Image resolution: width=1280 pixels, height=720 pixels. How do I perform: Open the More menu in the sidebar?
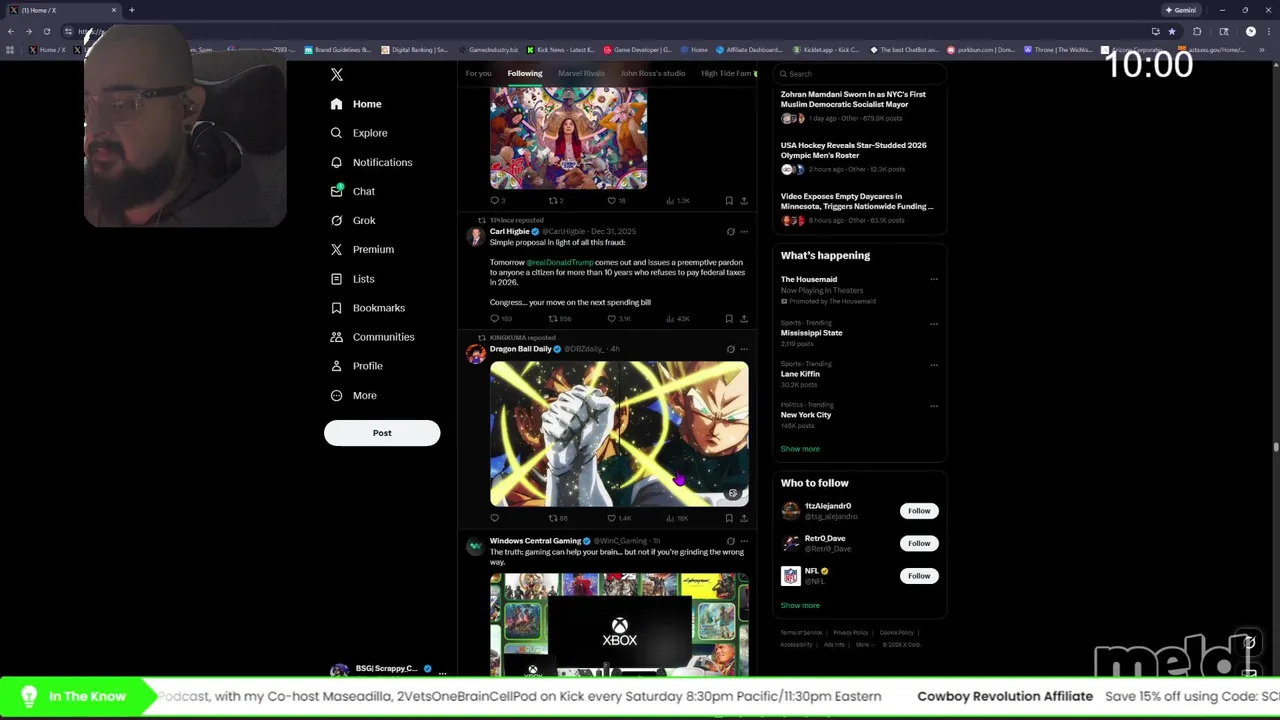pos(353,396)
